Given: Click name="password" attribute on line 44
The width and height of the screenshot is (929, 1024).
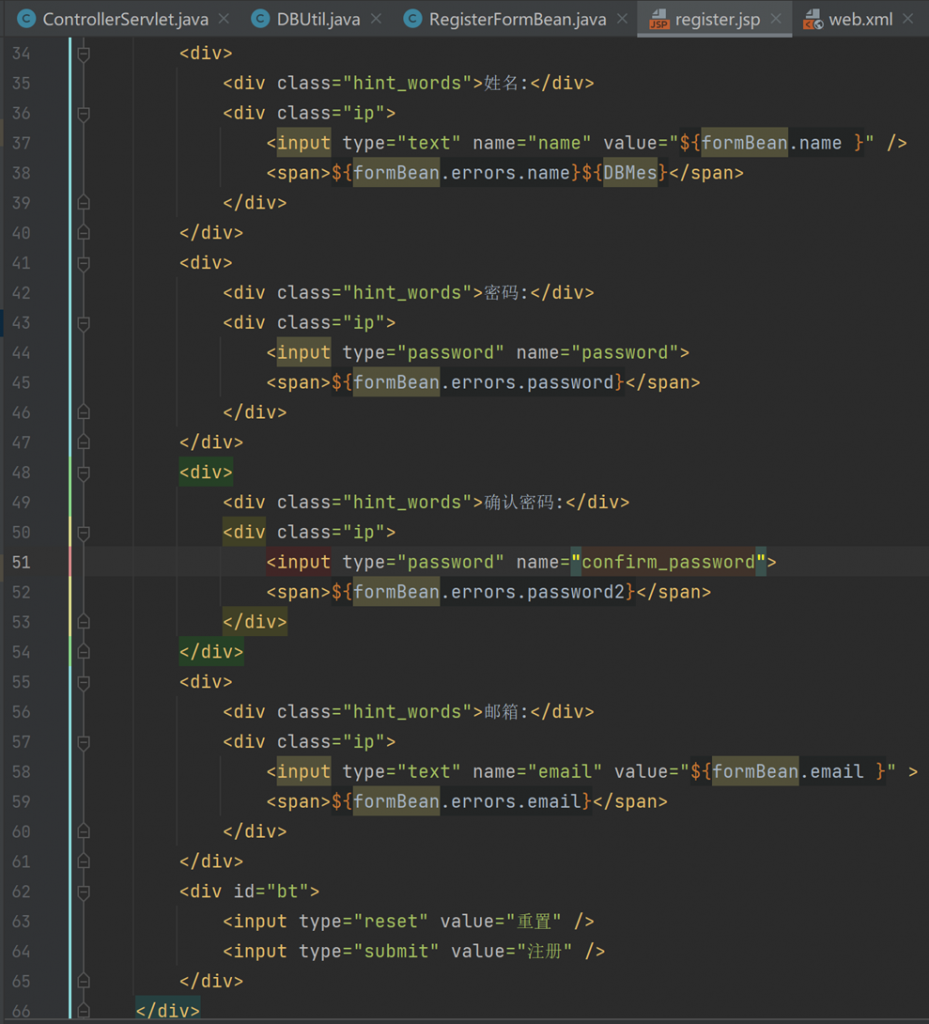Looking at the screenshot, I should pos(597,353).
